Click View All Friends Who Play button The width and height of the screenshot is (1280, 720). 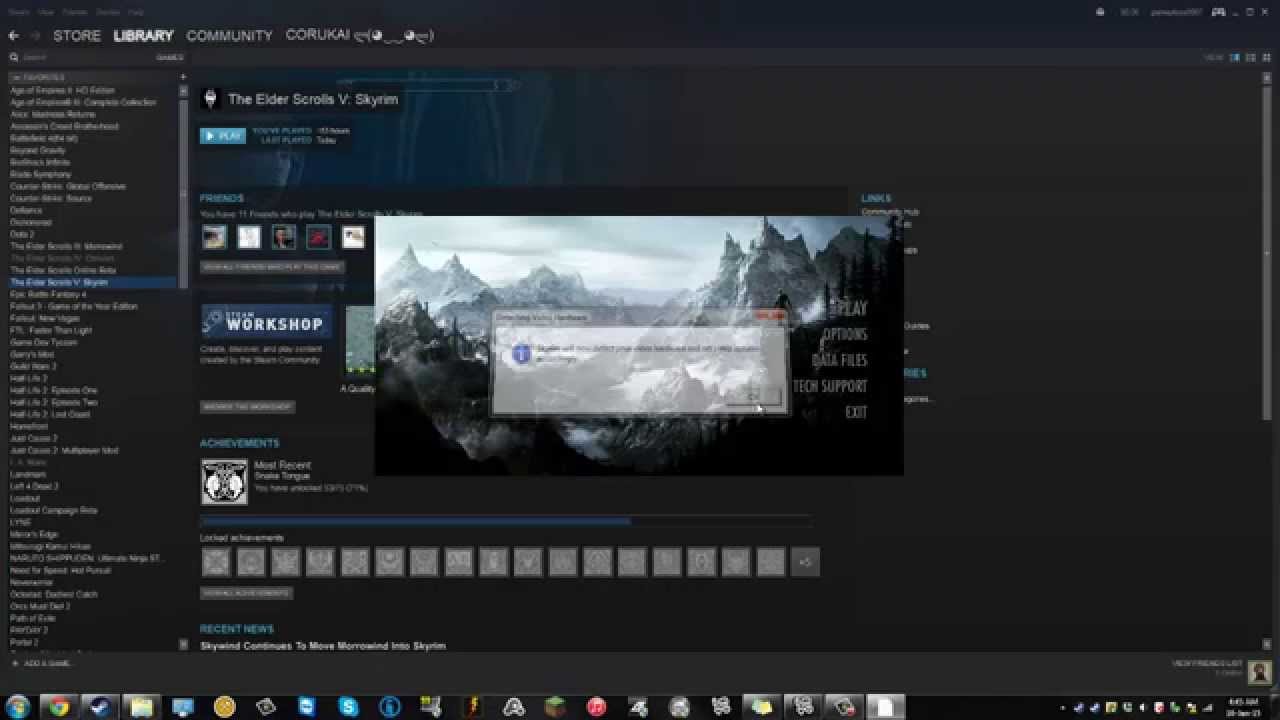coord(273,267)
